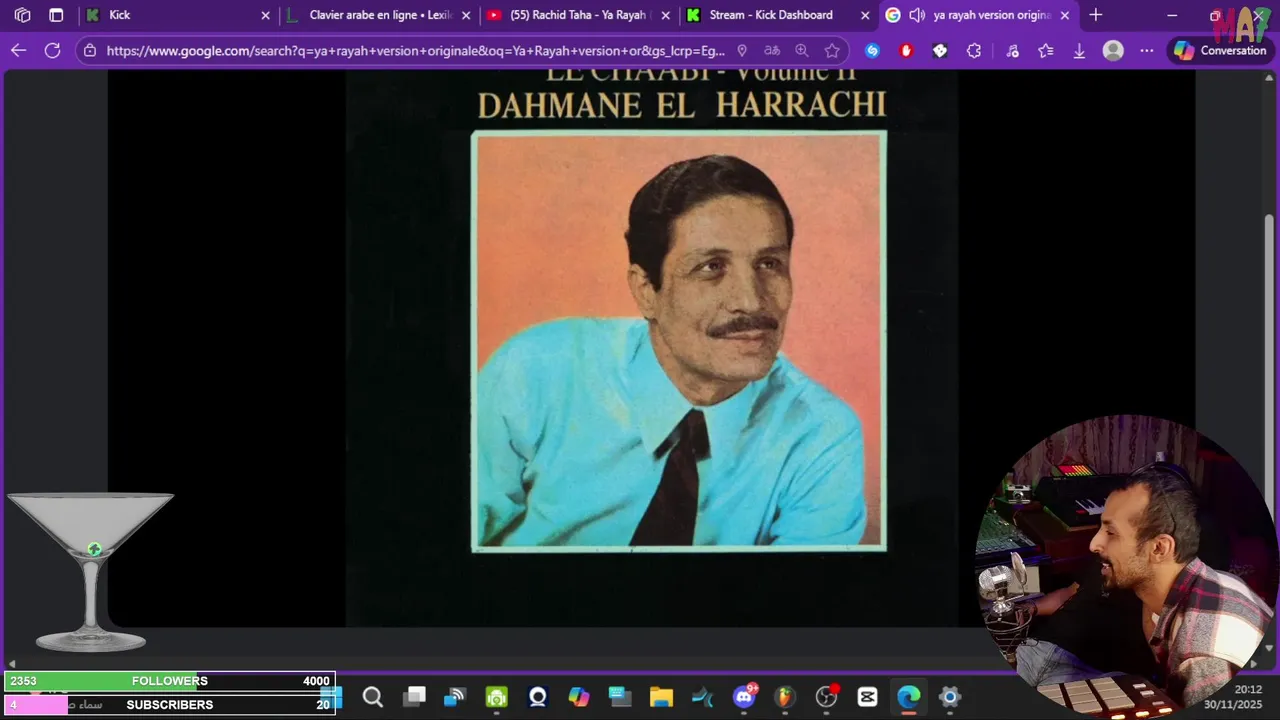1280x720 pixels.
Task: Add this page to favorites star
Action: (x=832, y=50)
